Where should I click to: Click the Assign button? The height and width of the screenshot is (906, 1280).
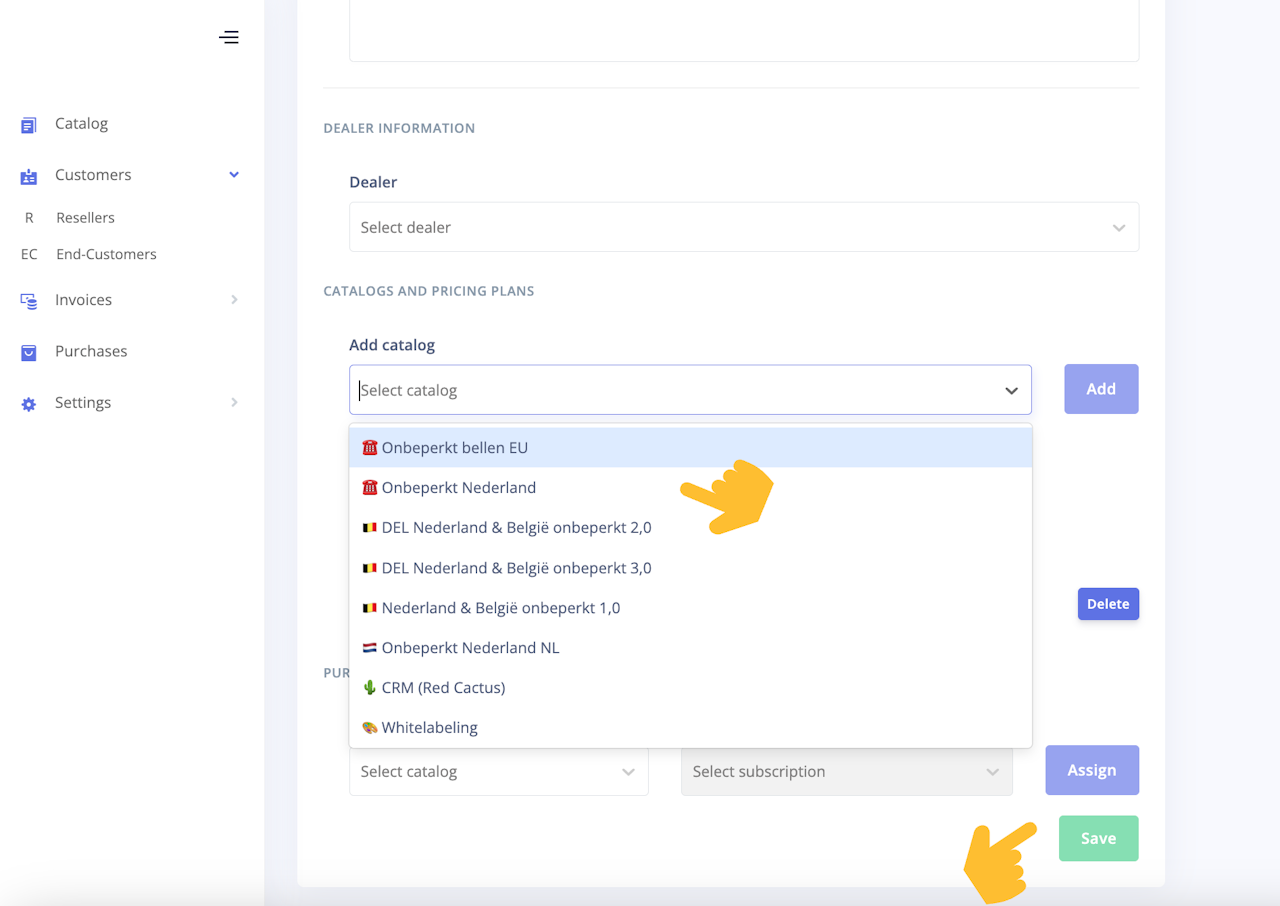(x=1092, y=770)
